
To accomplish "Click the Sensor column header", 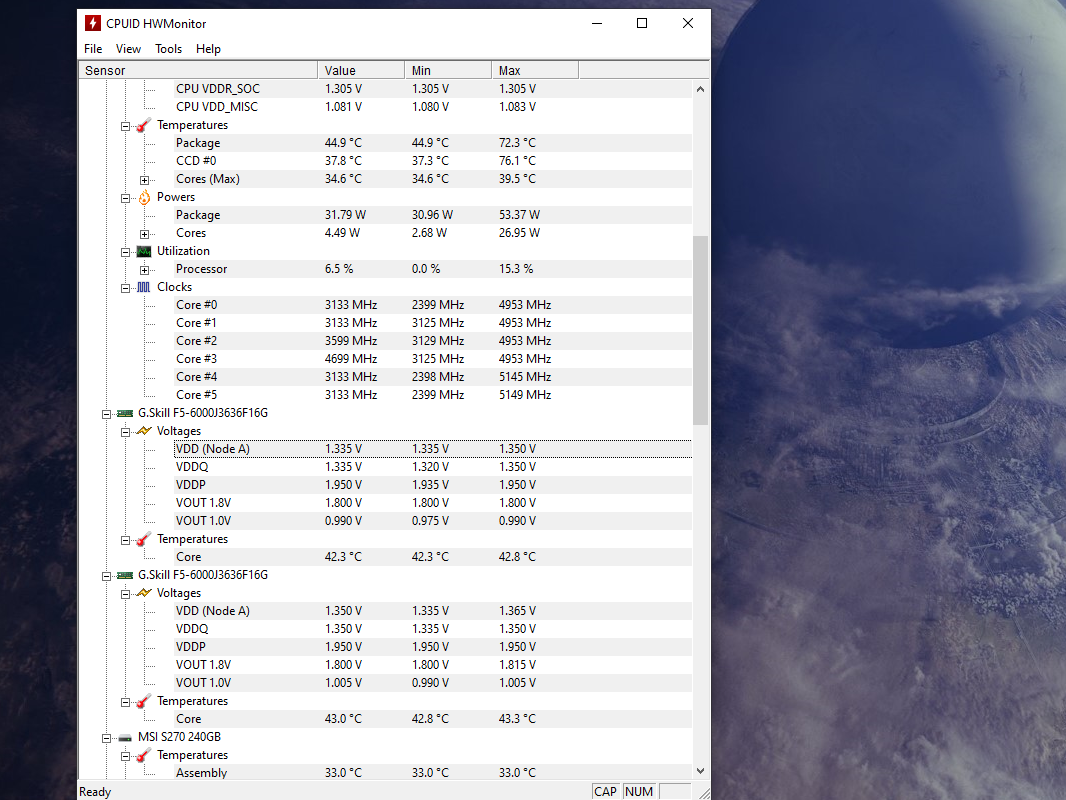I will pyautogui.click(x=199, y=70).
